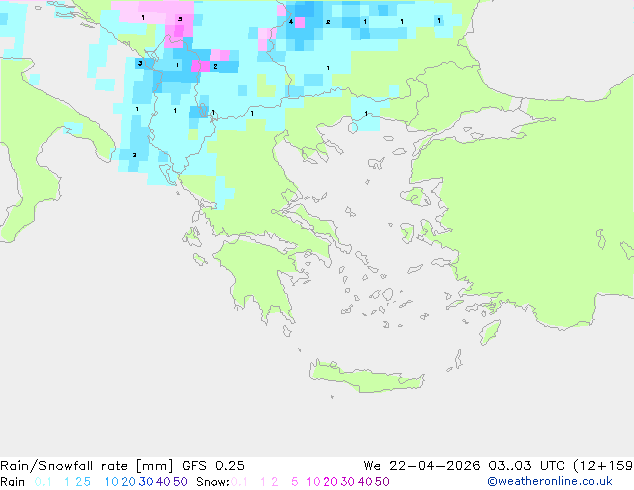Click the "We 22-04-2026" date text

(422, 466)
